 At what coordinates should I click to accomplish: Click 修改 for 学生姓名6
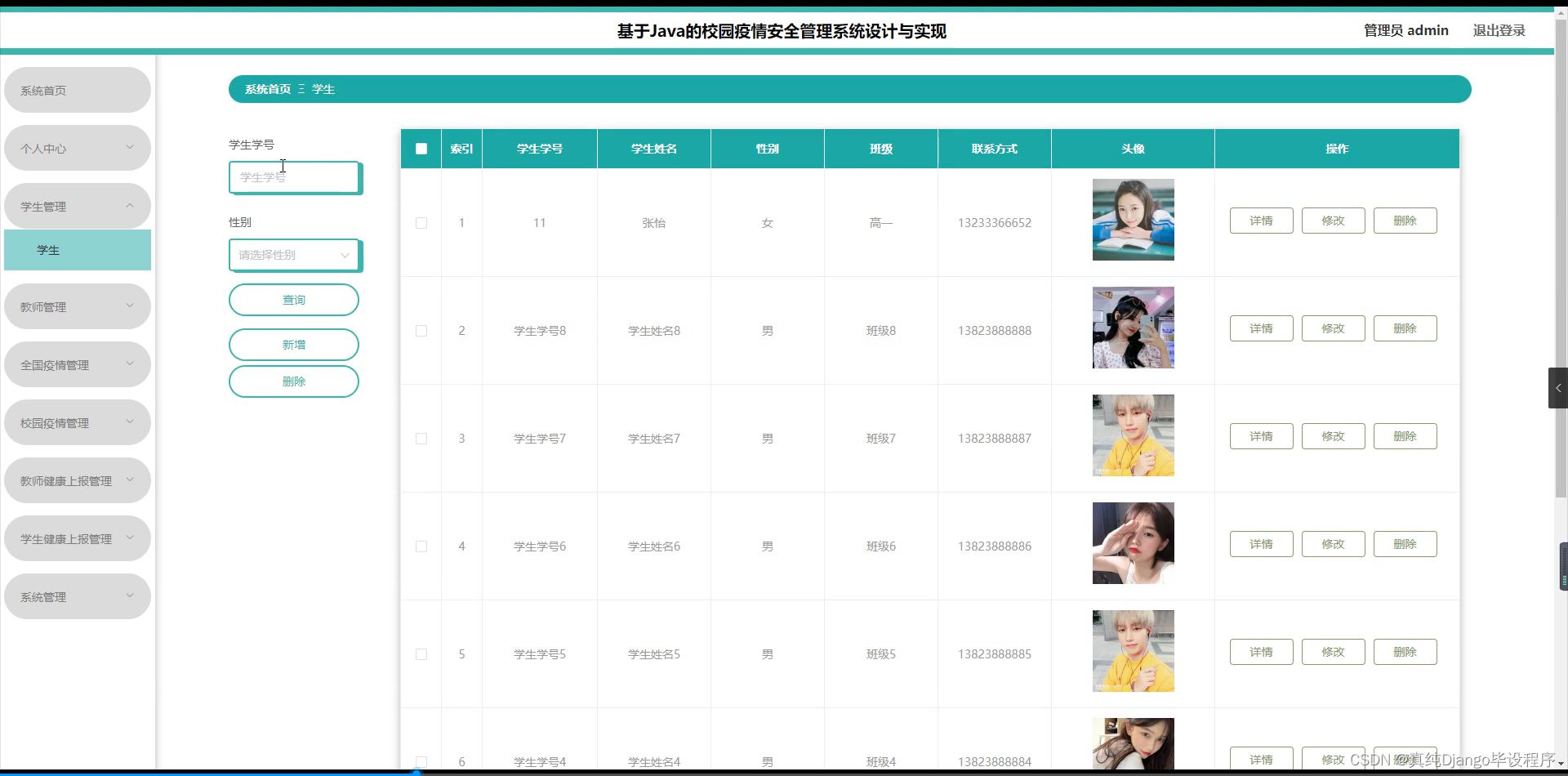point(1334,544)
